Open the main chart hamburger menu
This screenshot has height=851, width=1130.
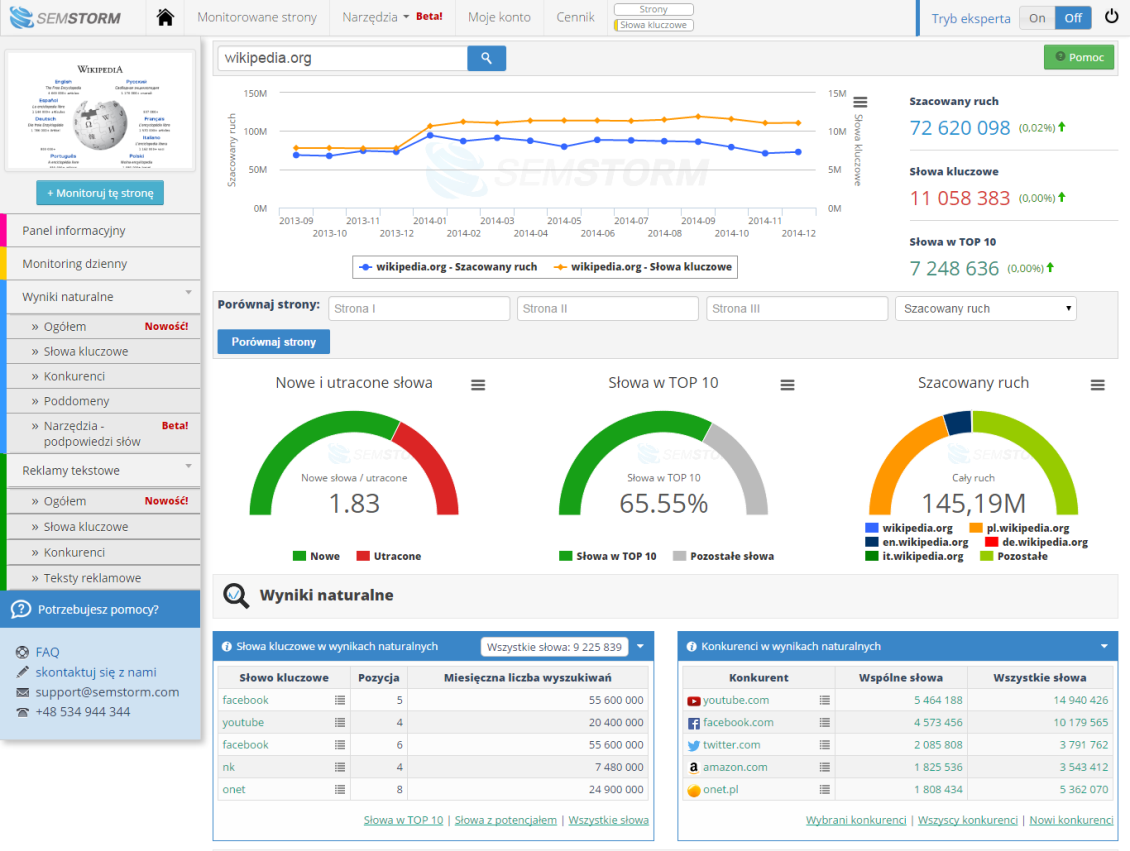click(x=860, y=102)
